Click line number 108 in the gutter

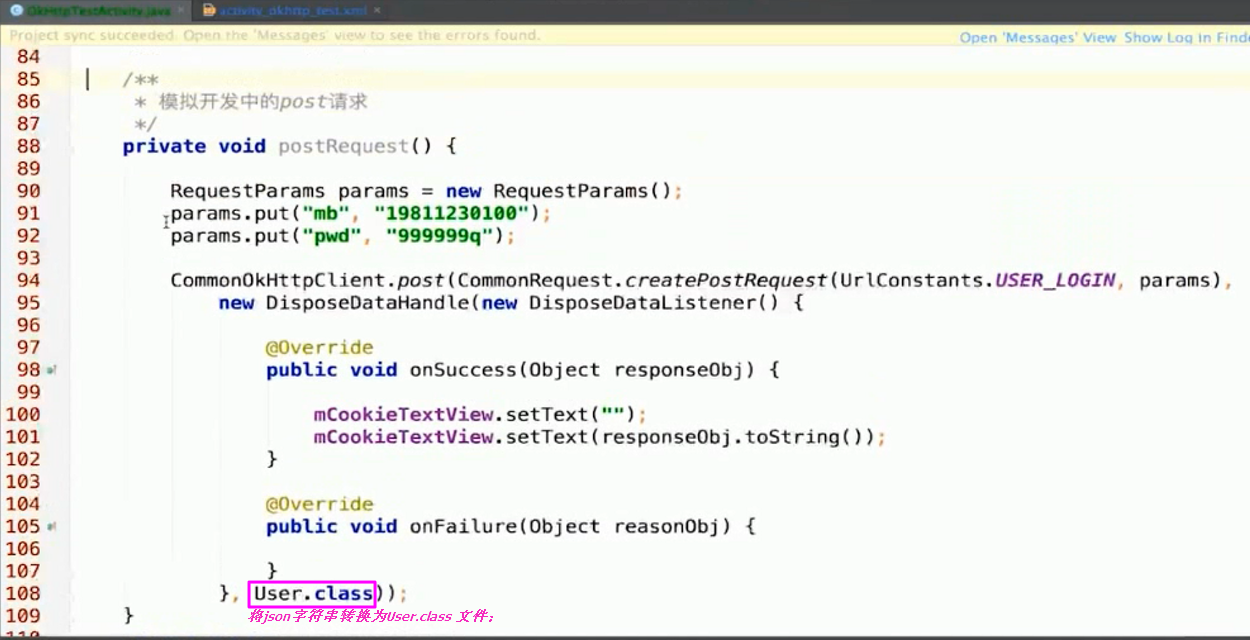pos(22,594)
